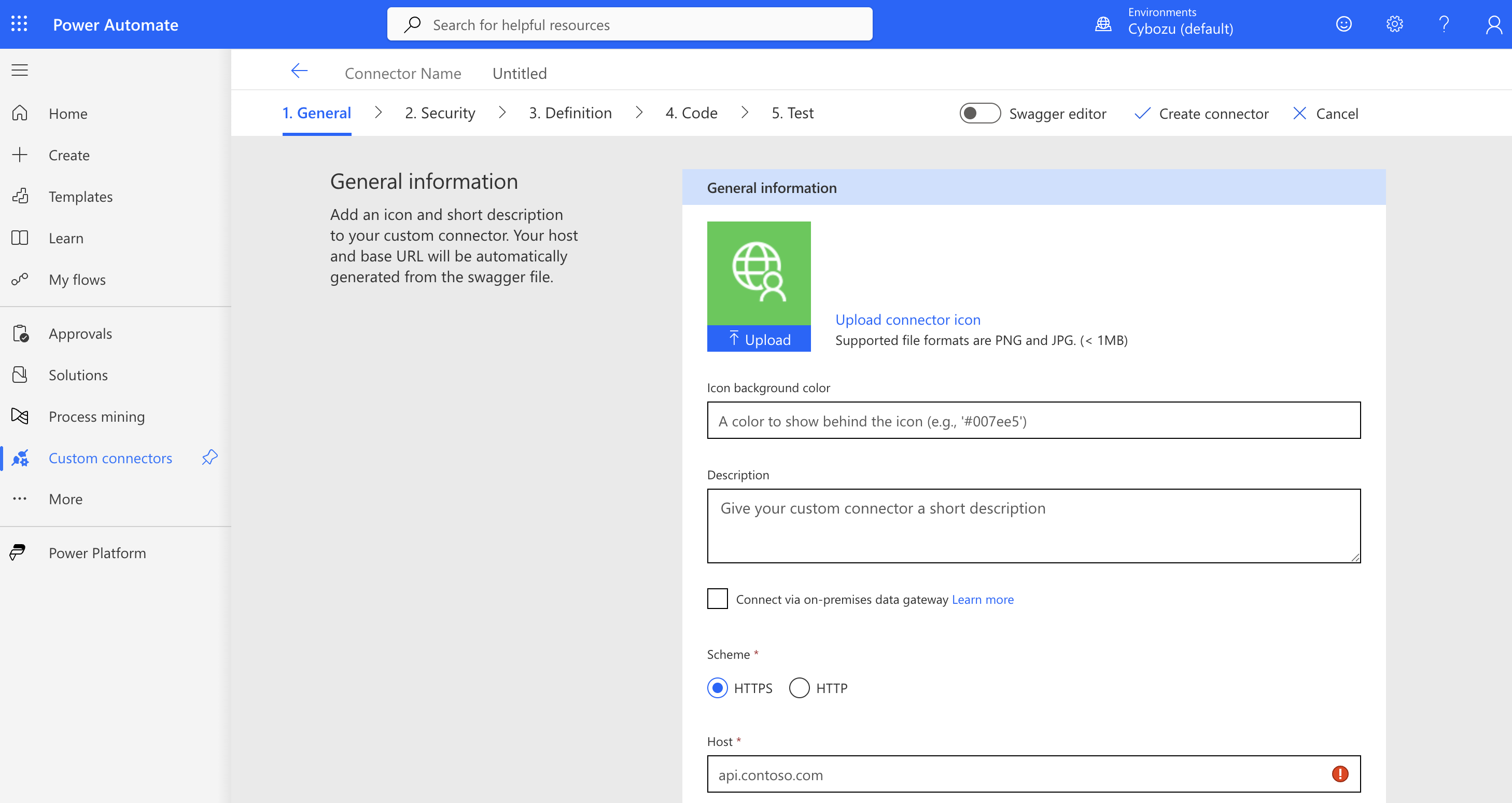
Task: Go back with the left arrow
Action: 299,71
